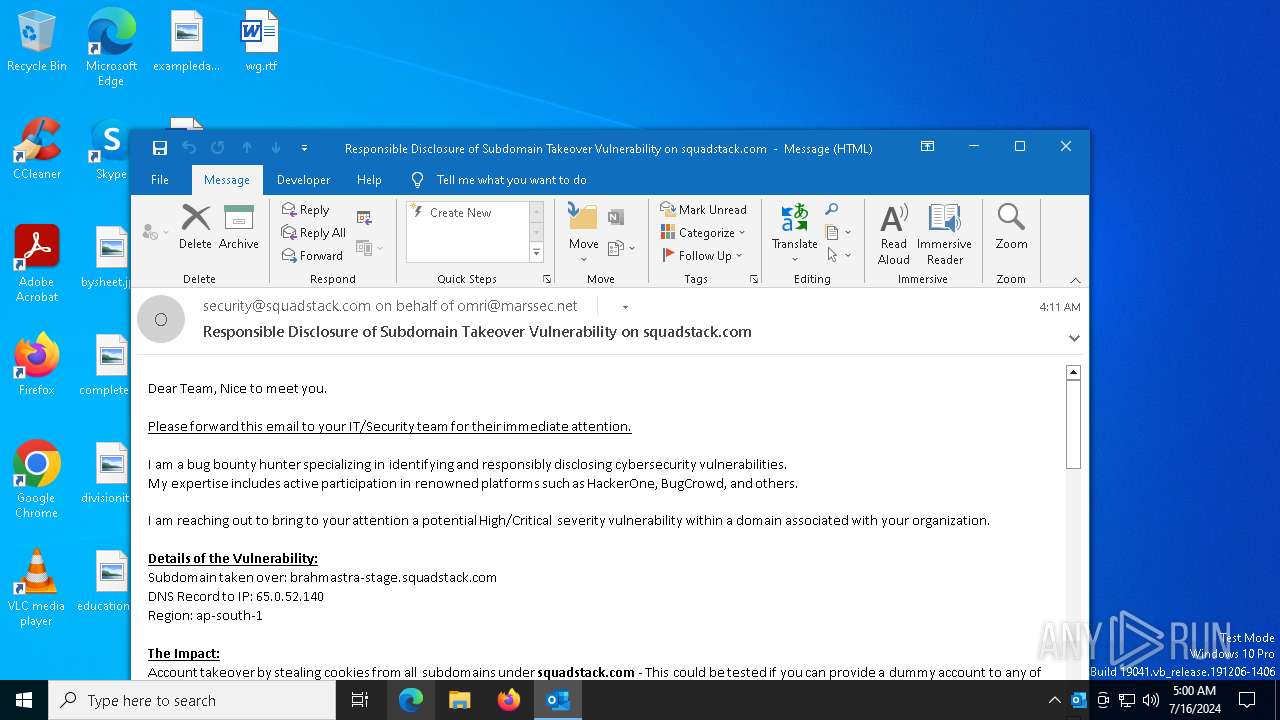Go to next item arrow
1280x720 pixels.
(276, 148)
